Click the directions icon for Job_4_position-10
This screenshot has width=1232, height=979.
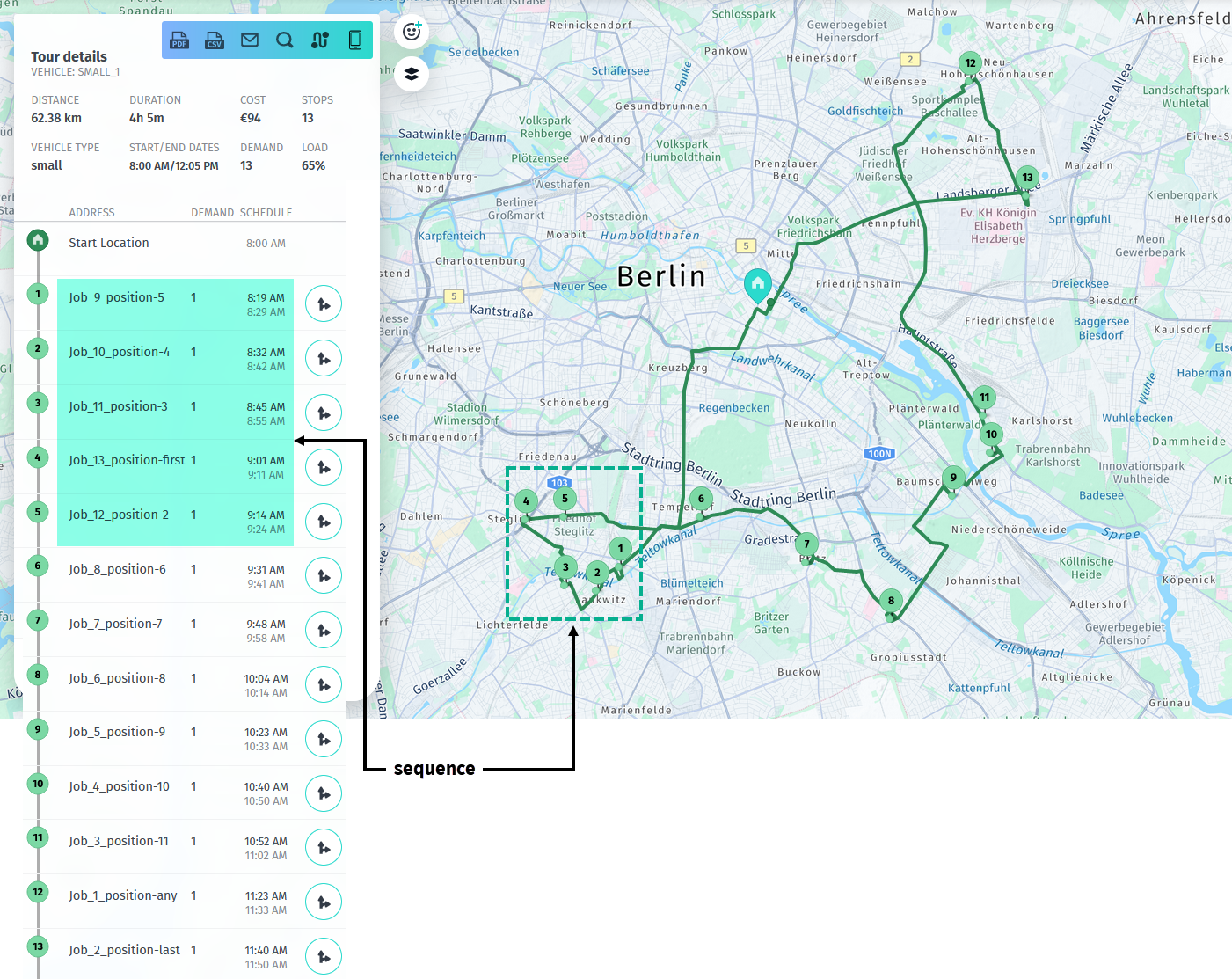click(324, 793)
